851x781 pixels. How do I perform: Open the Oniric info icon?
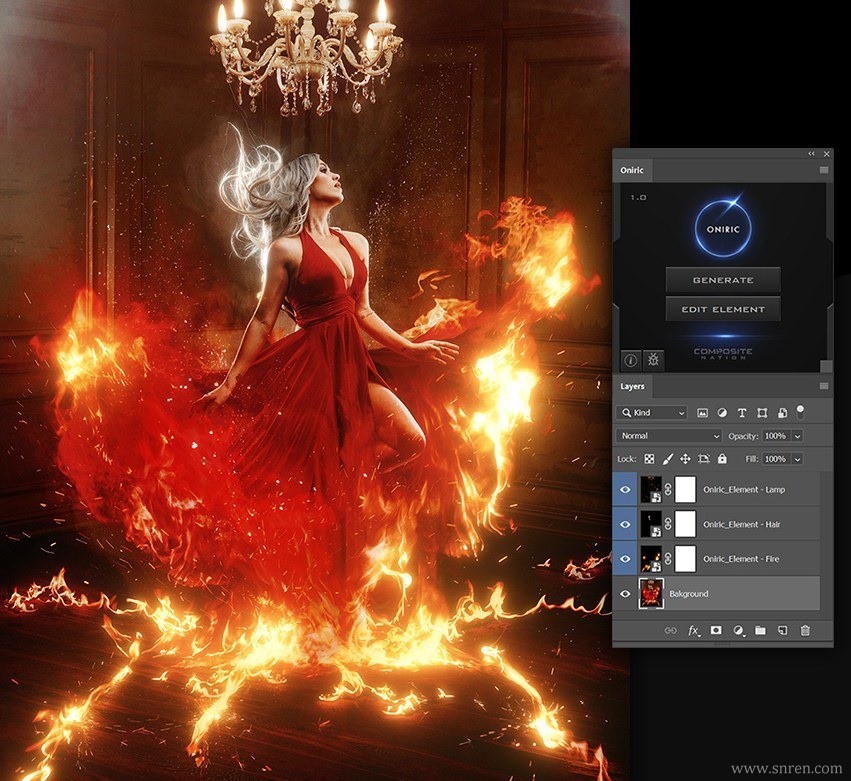630,360
